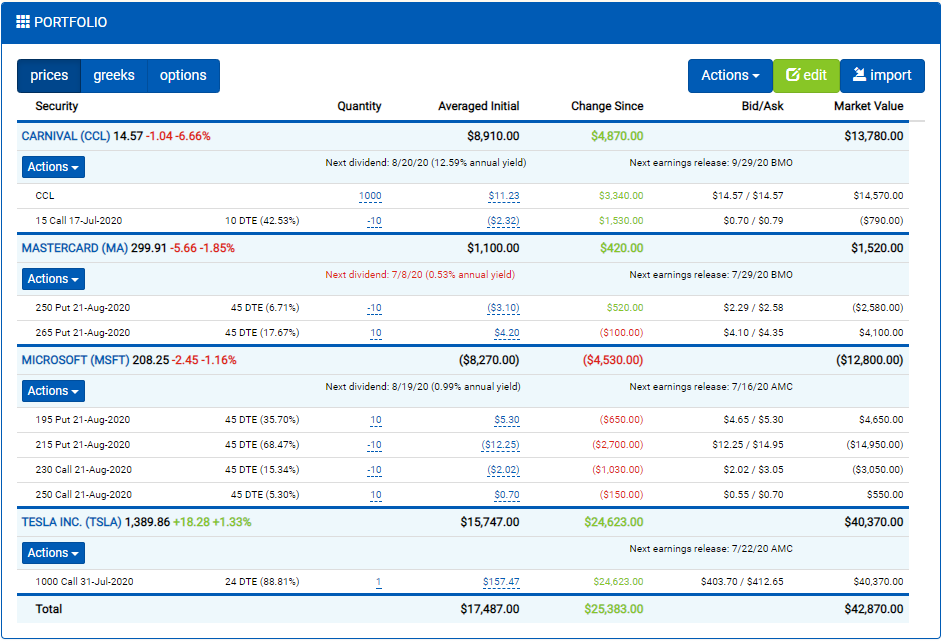This screenshot has height=641, width=942.
Task: Edit quantity of 195 Put 21-Aug-2020
Action: [x=376, y=420]
